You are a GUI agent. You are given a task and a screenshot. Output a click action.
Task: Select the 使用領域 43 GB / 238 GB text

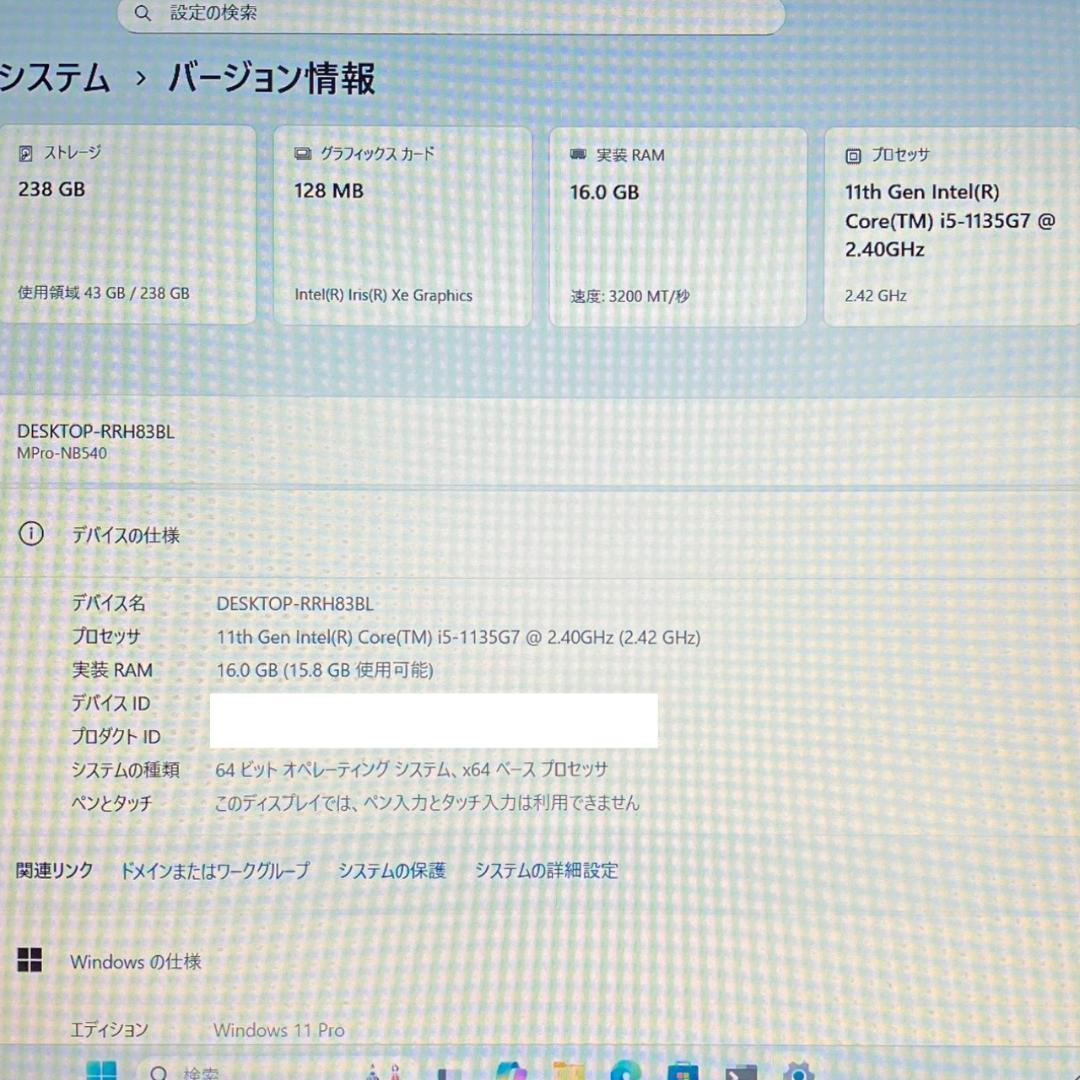[x=103, y=293]
